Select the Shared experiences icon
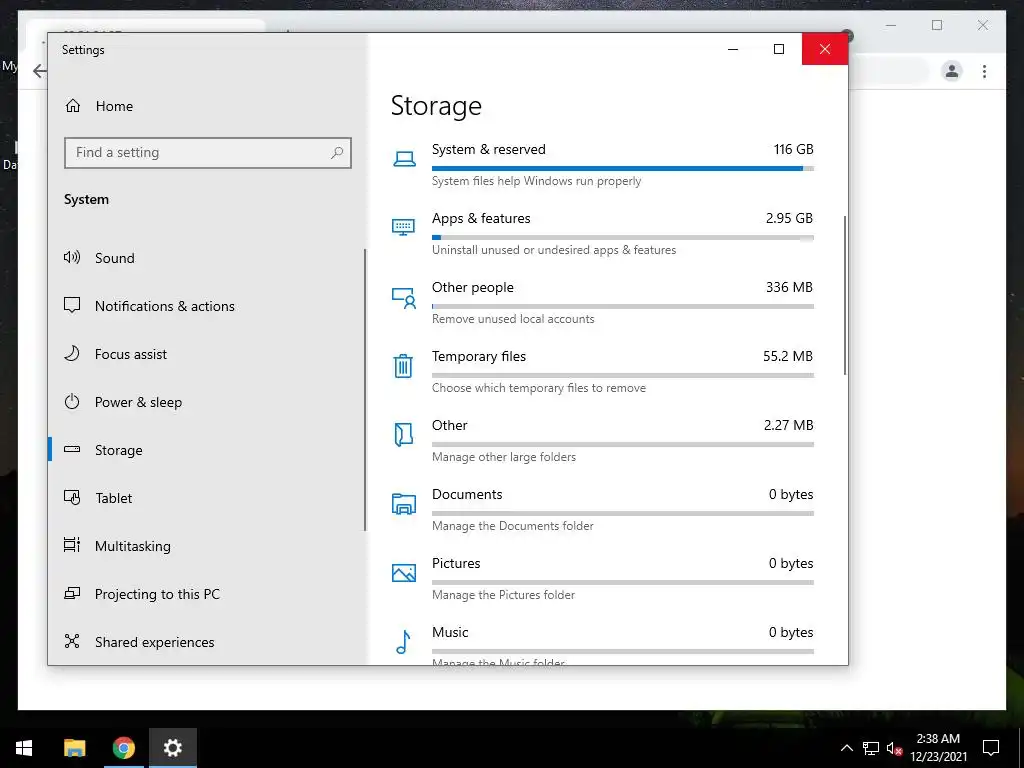This screenshot has height=768, width=1024. click(72, 641)
